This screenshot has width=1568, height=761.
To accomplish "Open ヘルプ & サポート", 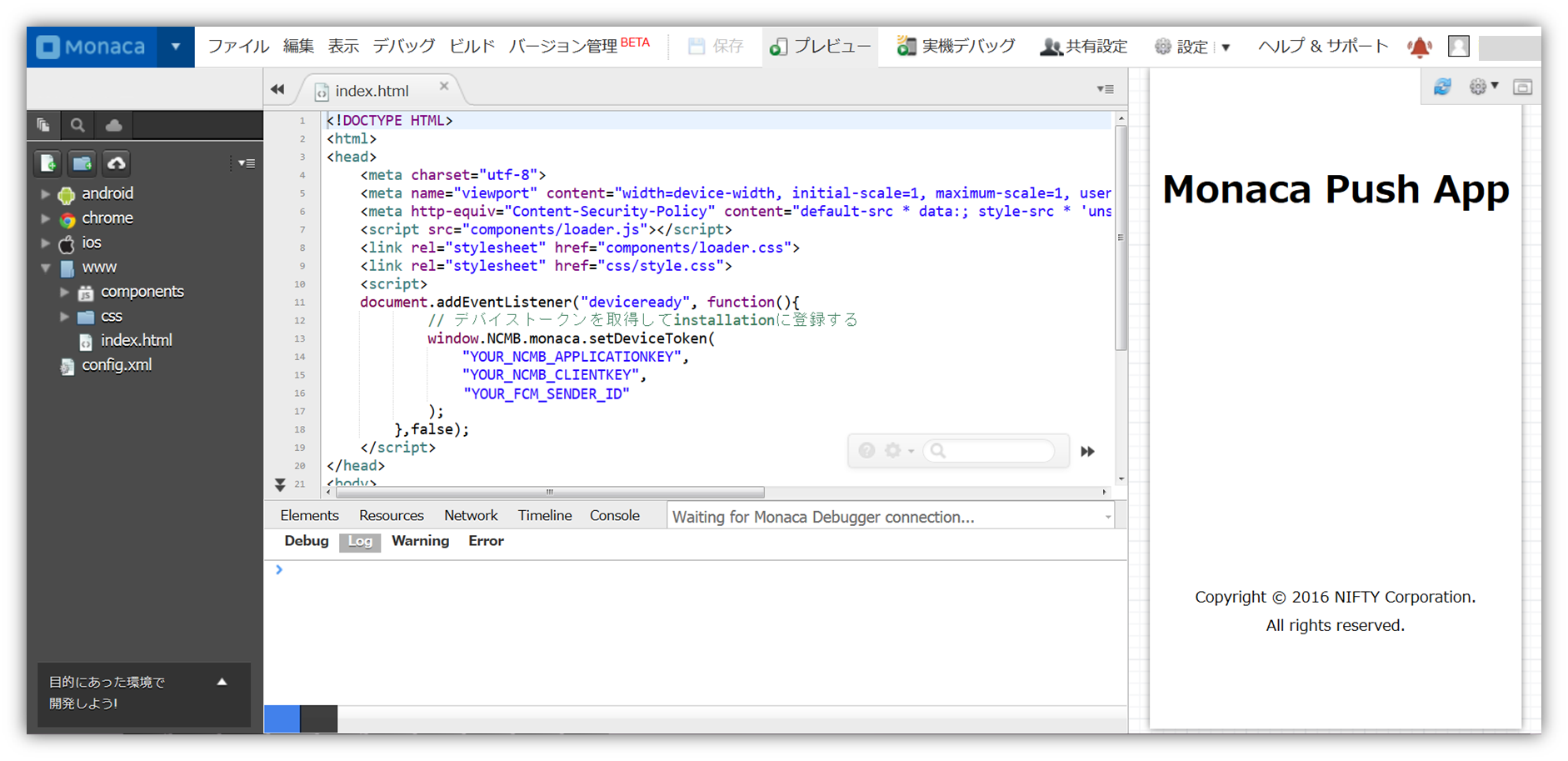I will point(1323,47).
